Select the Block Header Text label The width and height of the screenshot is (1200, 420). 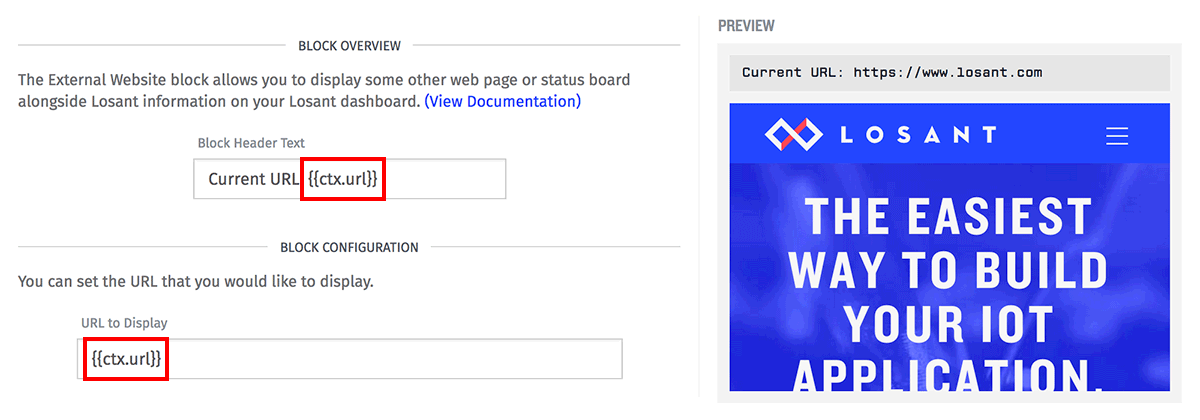[251, 143]
